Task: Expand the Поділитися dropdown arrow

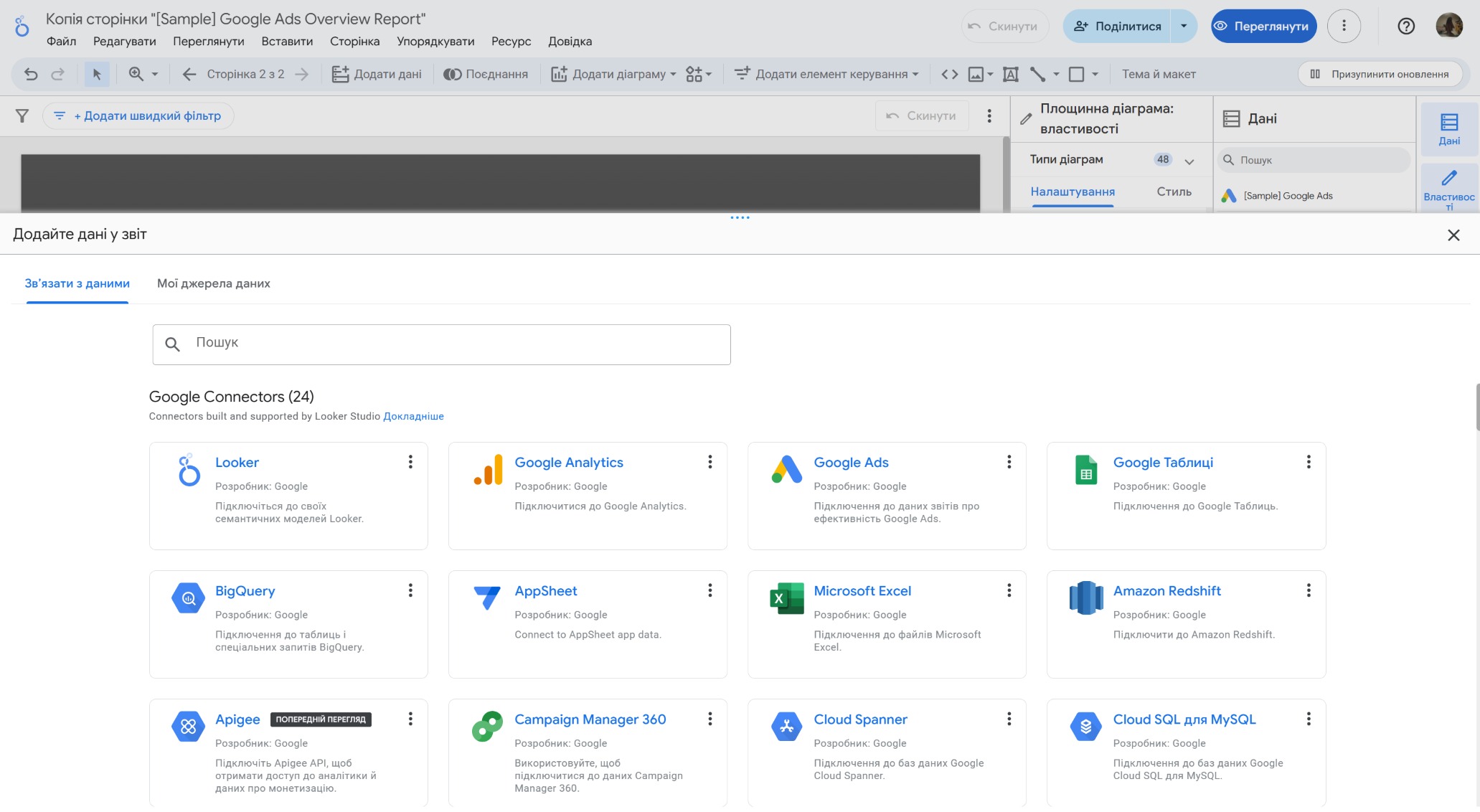Action: (1184, 26)
